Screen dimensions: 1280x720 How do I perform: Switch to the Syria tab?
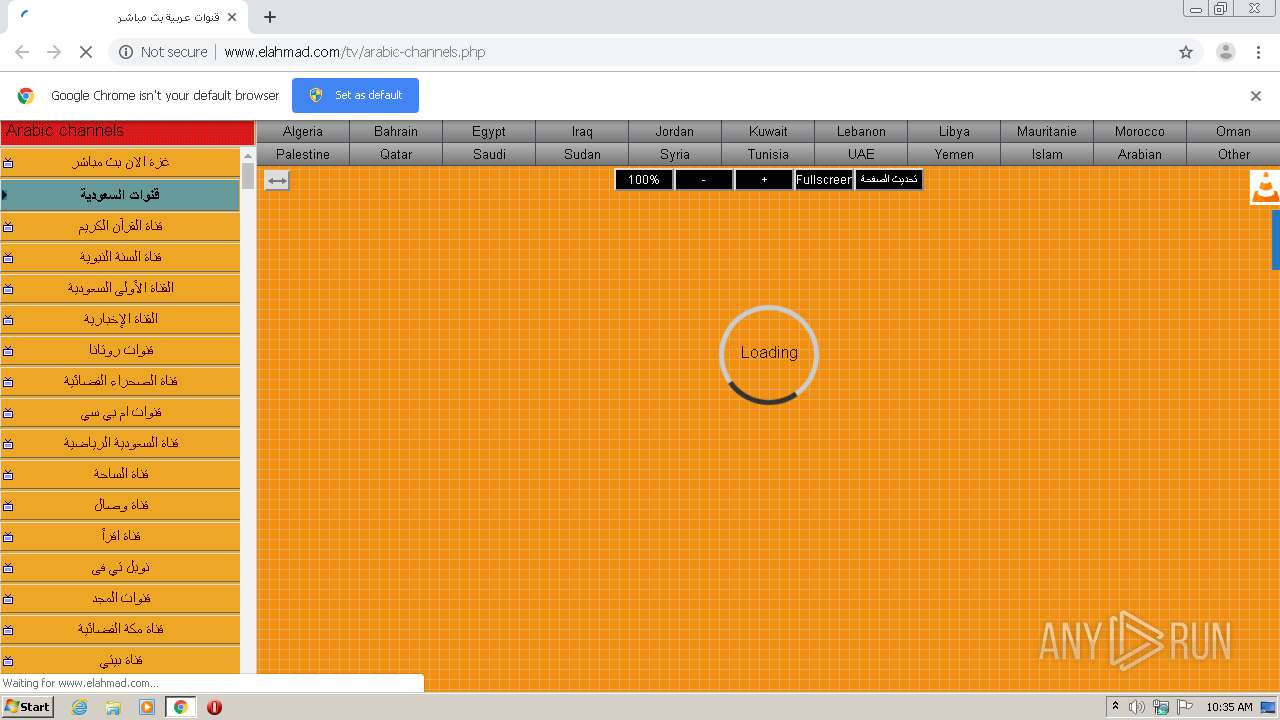tap(675, 154)
